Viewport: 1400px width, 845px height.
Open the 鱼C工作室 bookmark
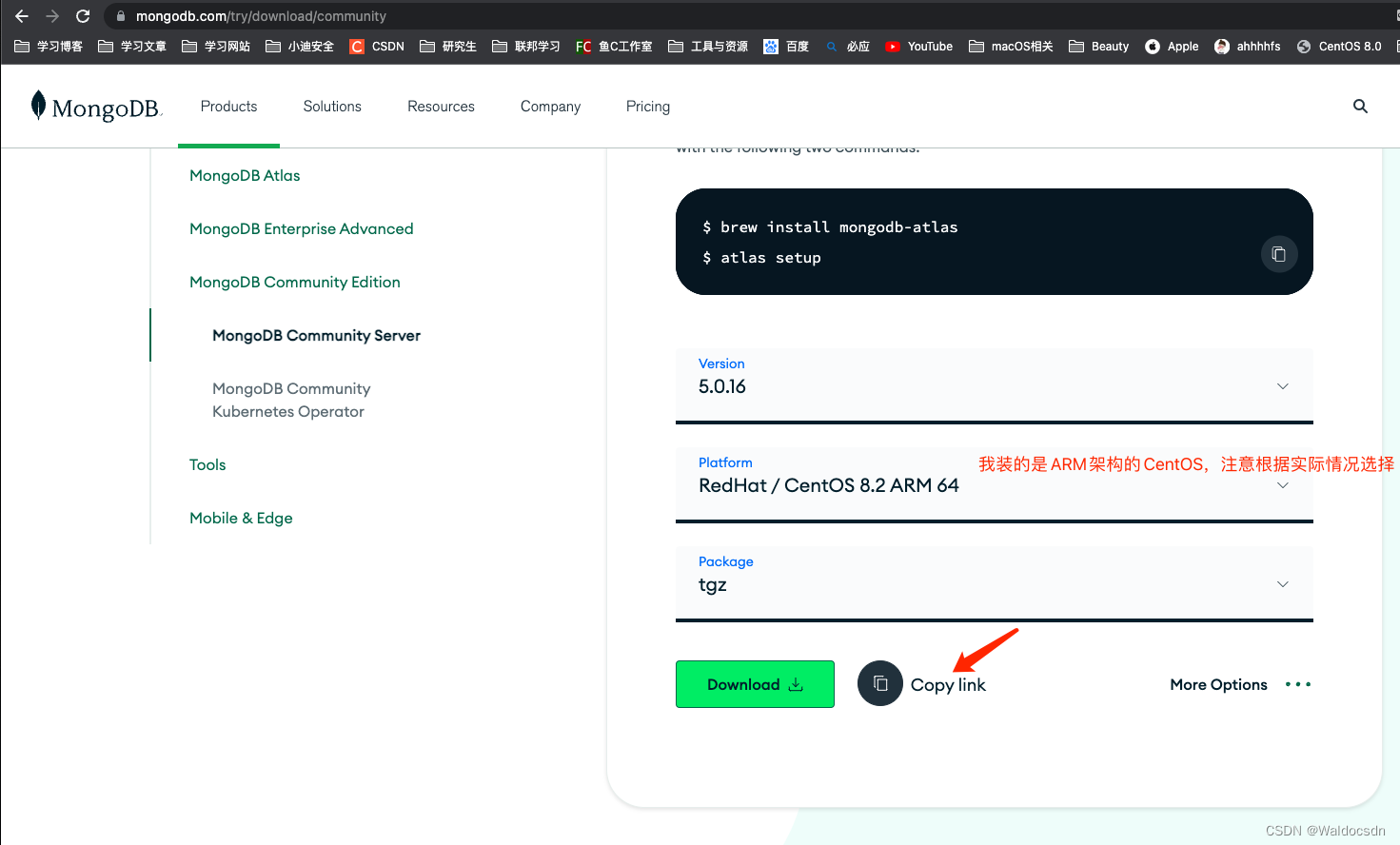tap(614, 46)
